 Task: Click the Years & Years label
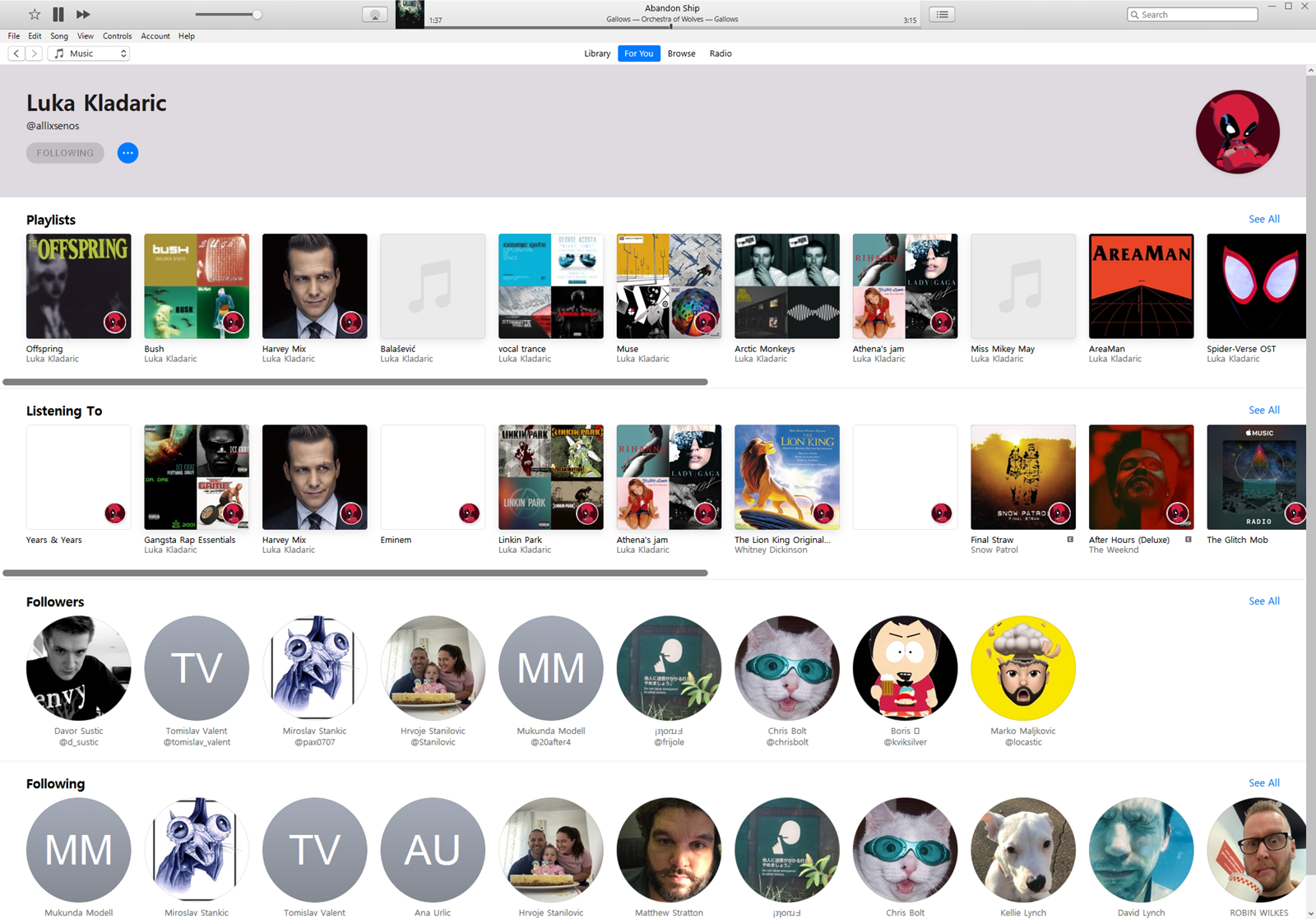point(54,540)
